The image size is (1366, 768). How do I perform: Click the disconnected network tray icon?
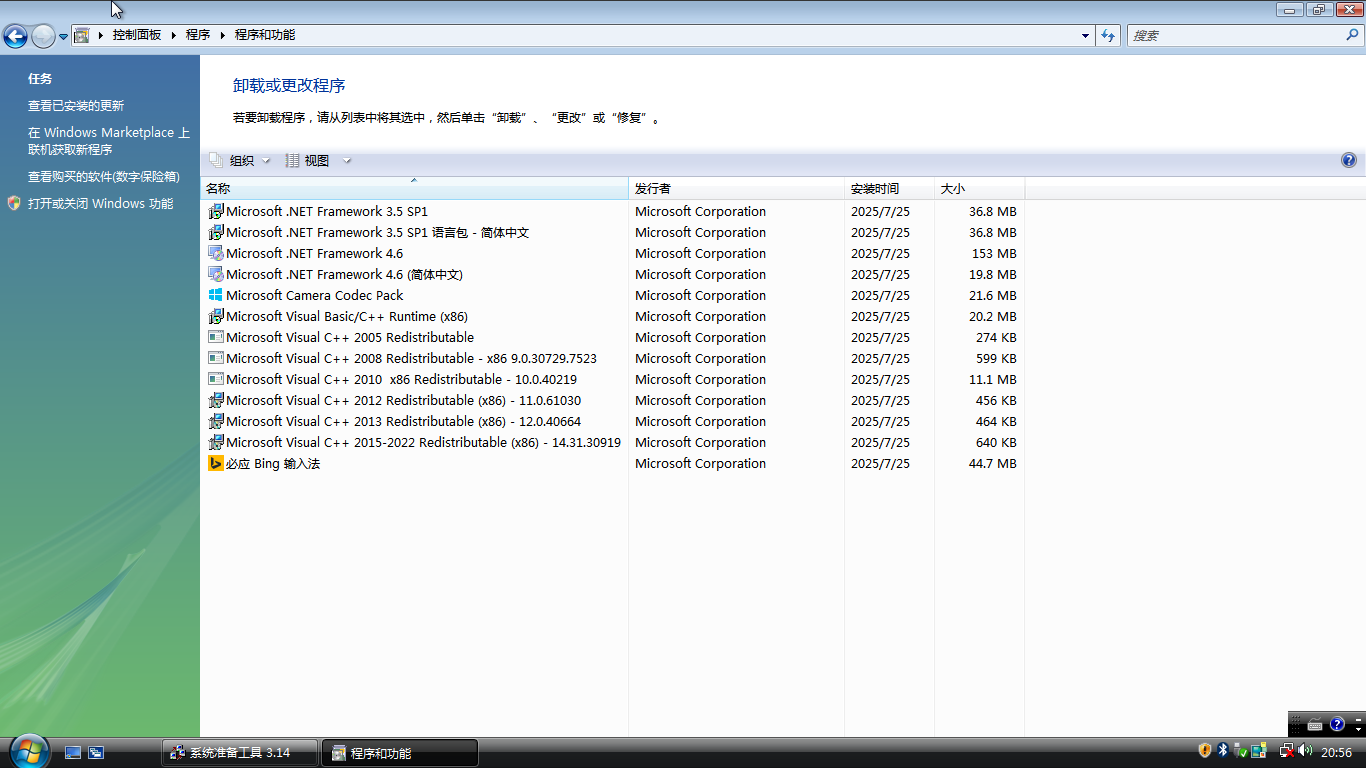tap(1287, 750)
